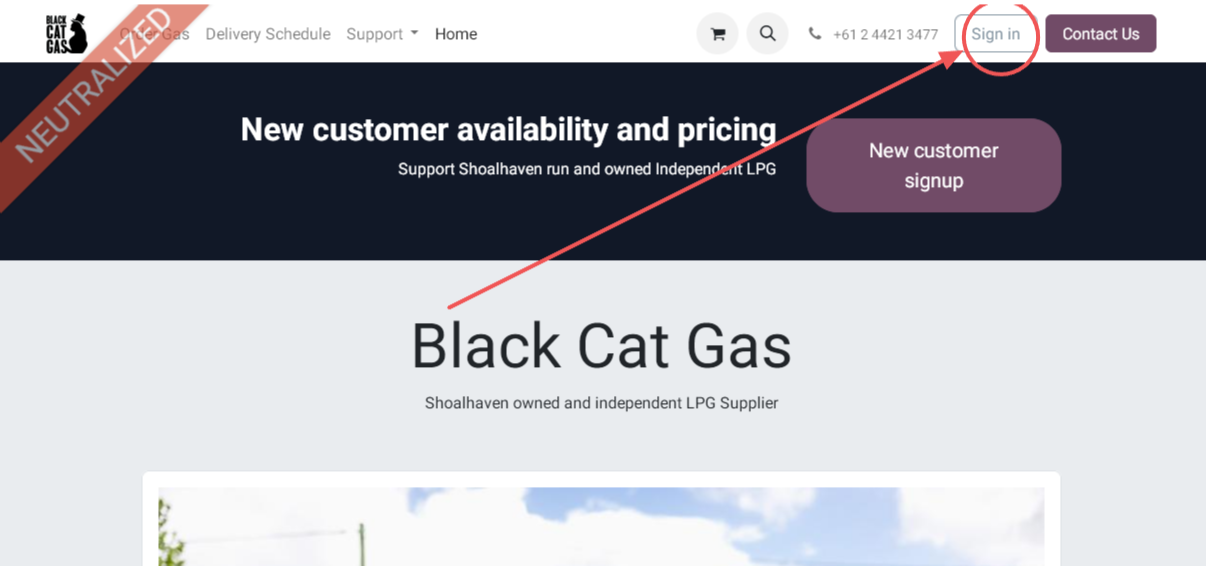Click the phone handset icon
Image resolution: width=1206 pixels, height=566 pixels.
815,34
